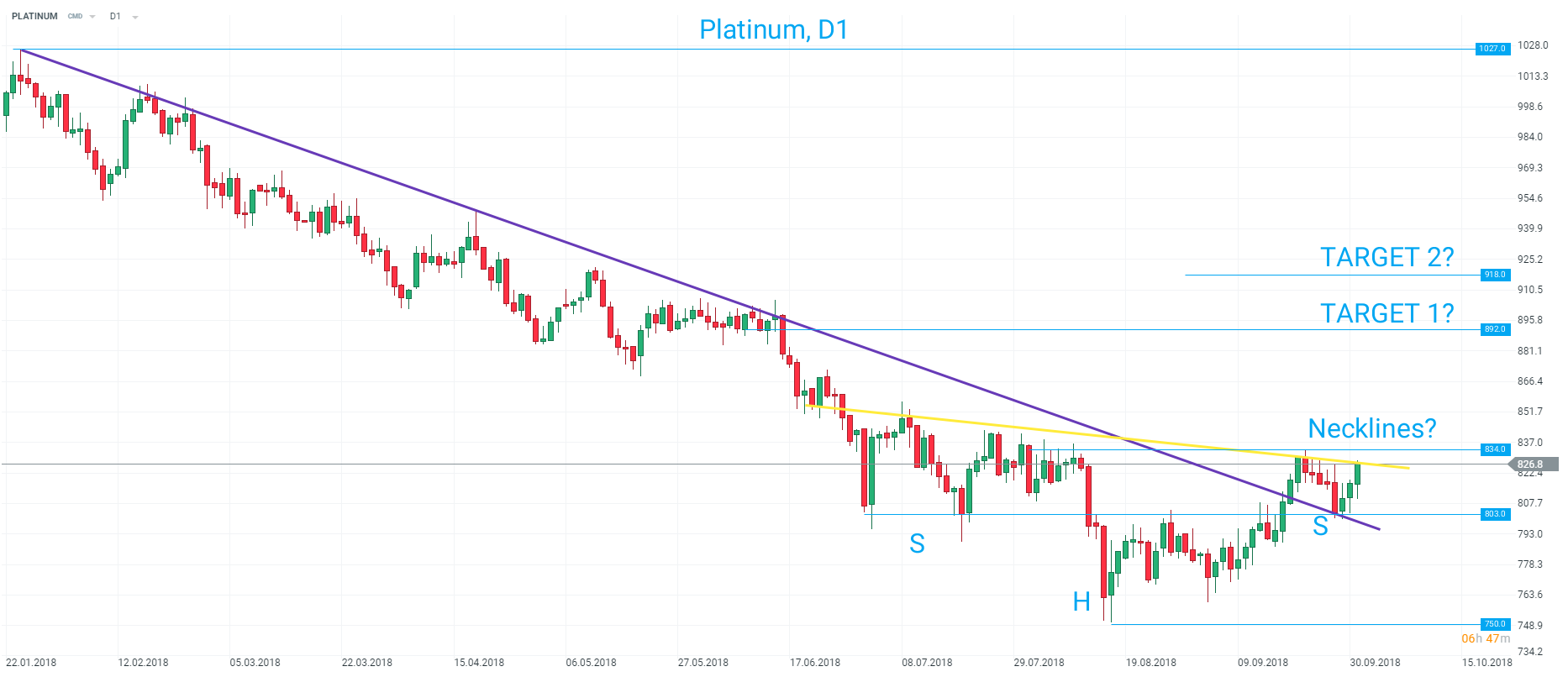Select the left S shoulder label
The image size is (1568, 677).
tap(917, 543)
